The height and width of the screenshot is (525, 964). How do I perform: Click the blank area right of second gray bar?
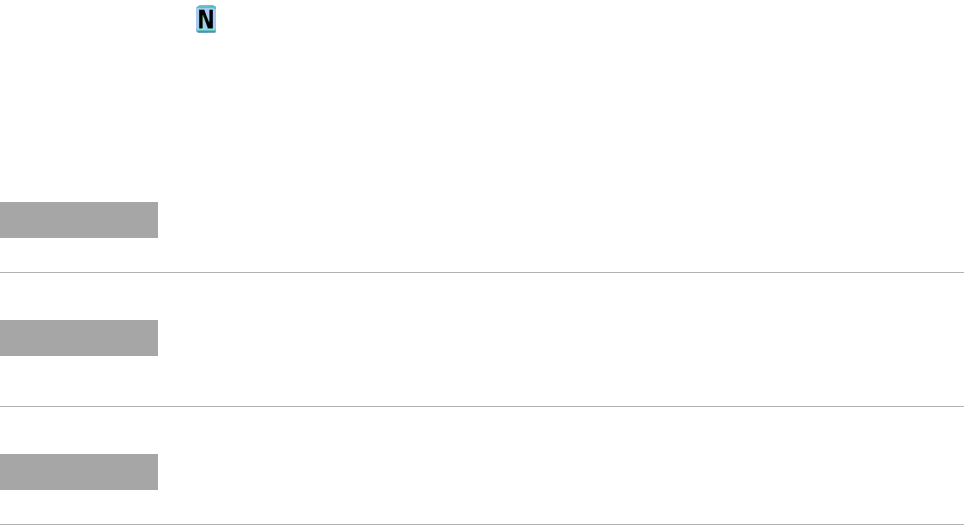pos(561,339)
